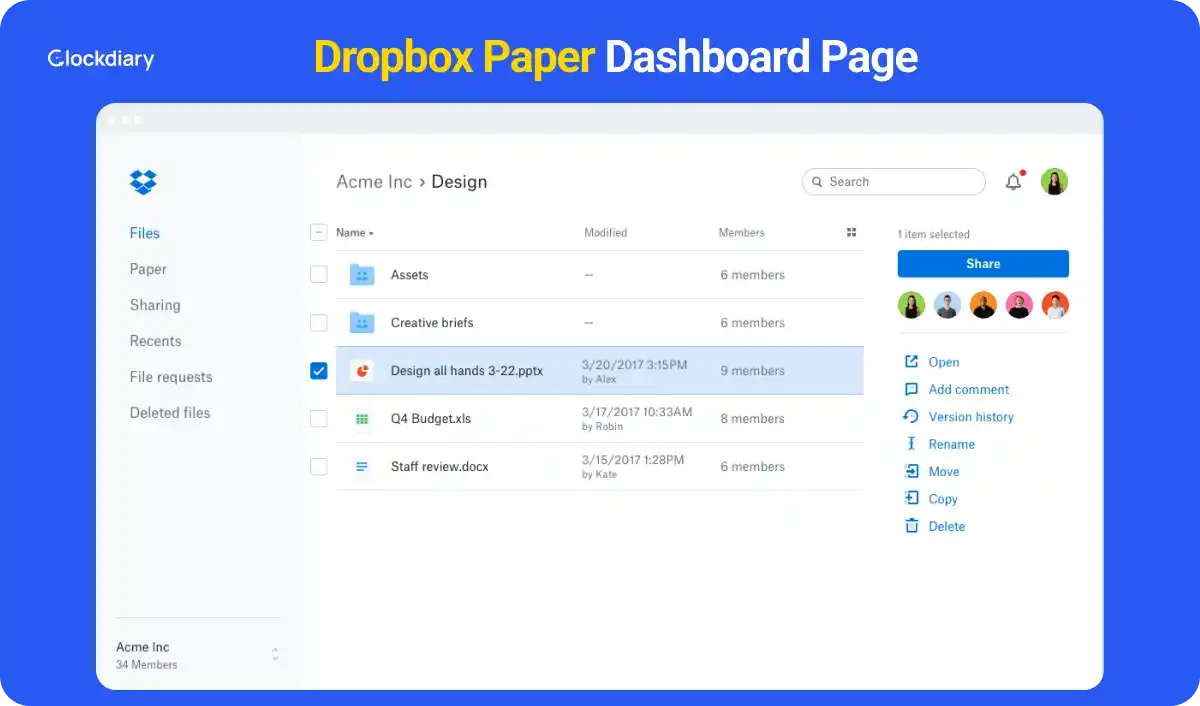1200x706 pixels.
Task: Open Deleted files in the sidebar
Action: tap(170, 413)
